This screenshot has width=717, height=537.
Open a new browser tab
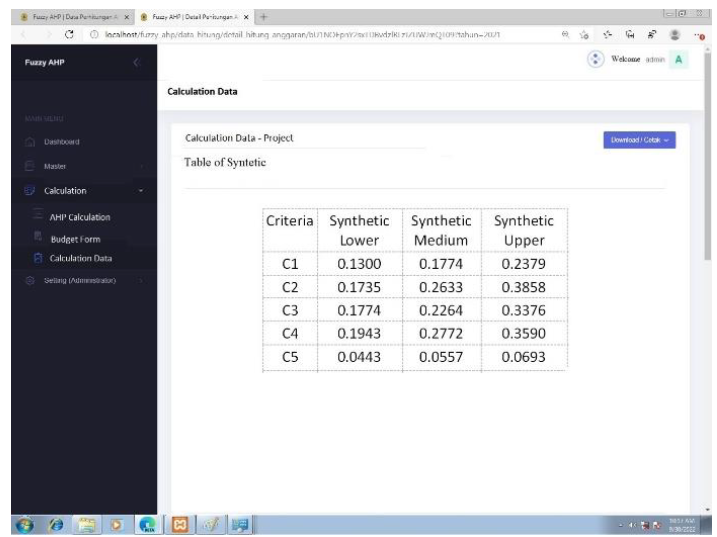(263, 17)
